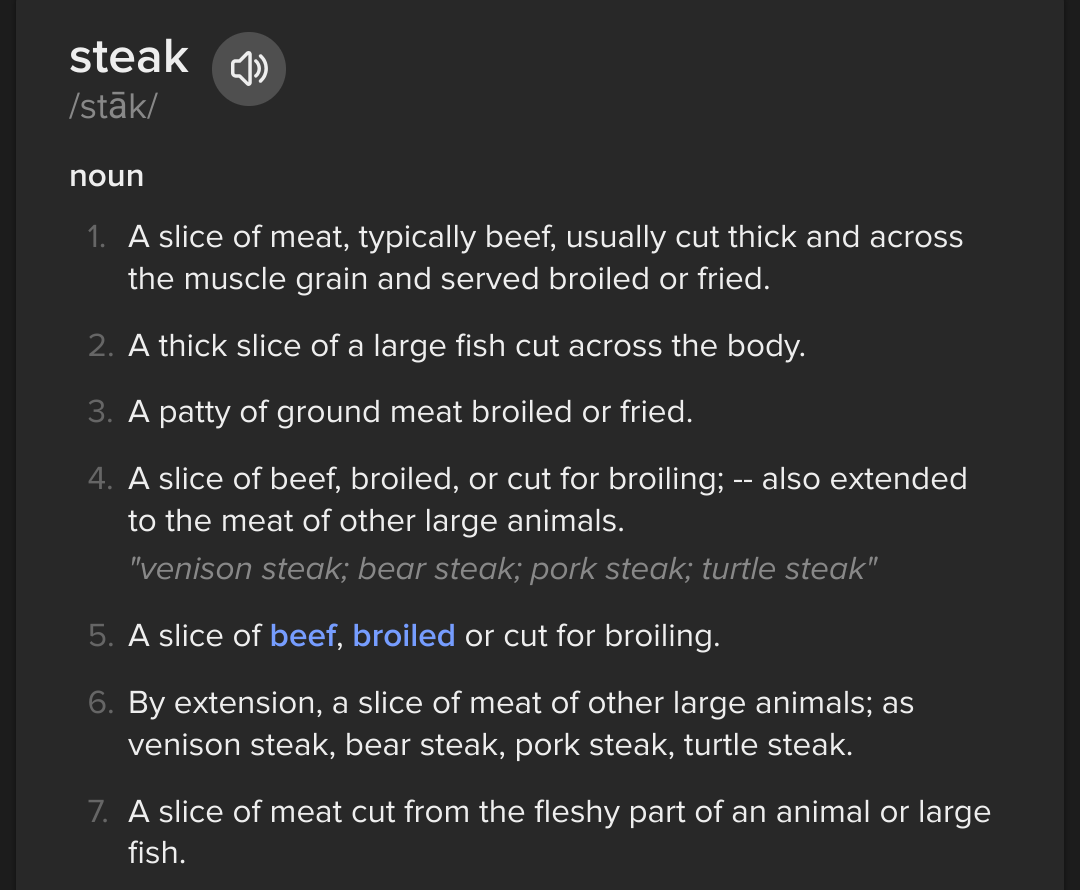Click the number 5 list marker

[x=99, y=635]
